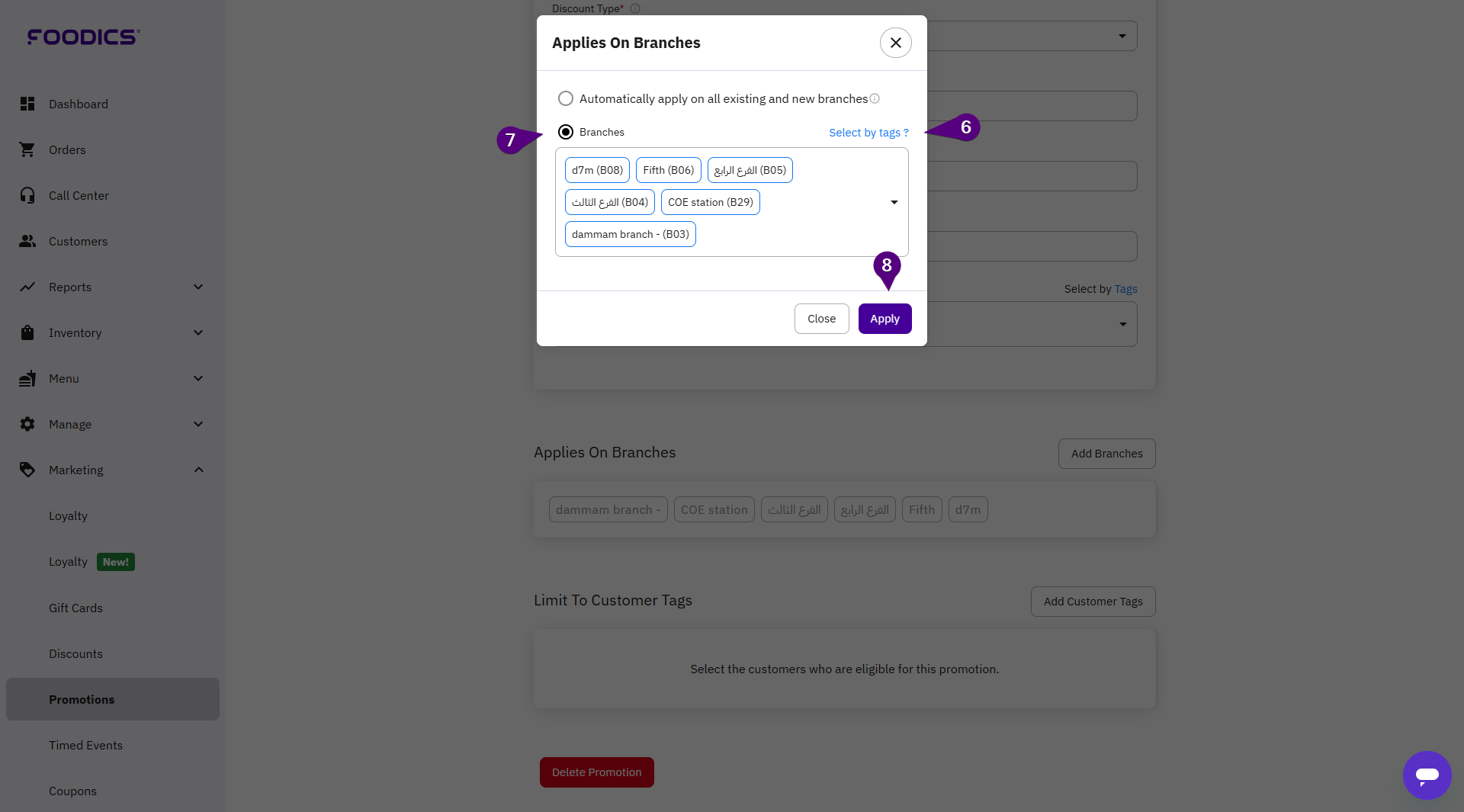Collapse the Marketing sidebar section
Image resolution: width=1464 pixels, height=812 pixels.
[x=198, y=470]
